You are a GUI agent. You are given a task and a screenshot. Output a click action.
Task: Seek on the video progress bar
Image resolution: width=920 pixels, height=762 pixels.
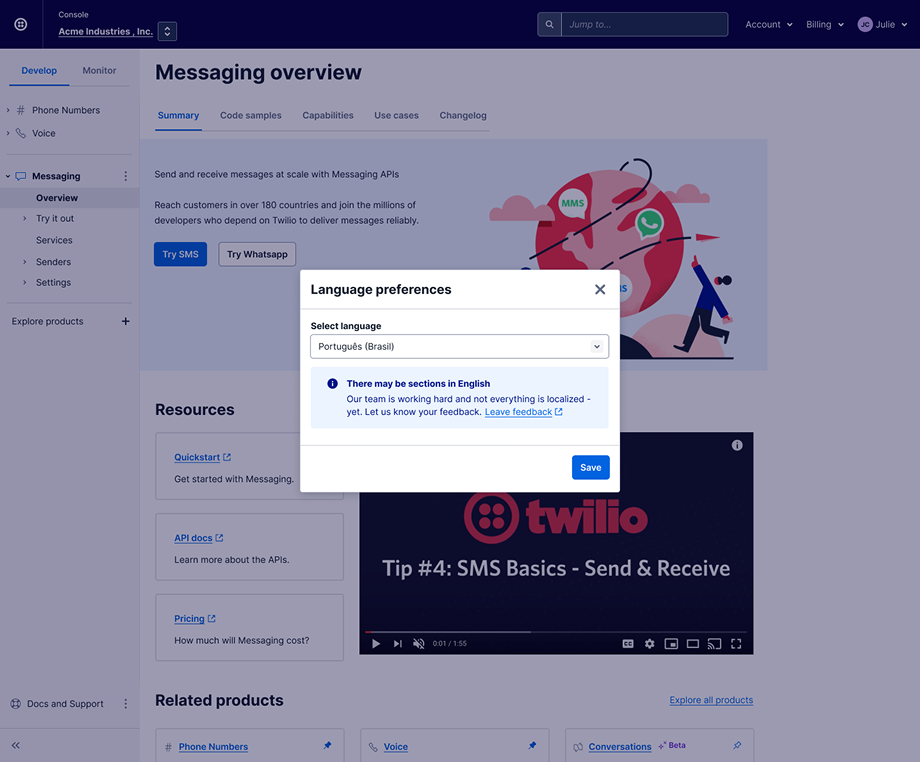(x=556, y=632)
